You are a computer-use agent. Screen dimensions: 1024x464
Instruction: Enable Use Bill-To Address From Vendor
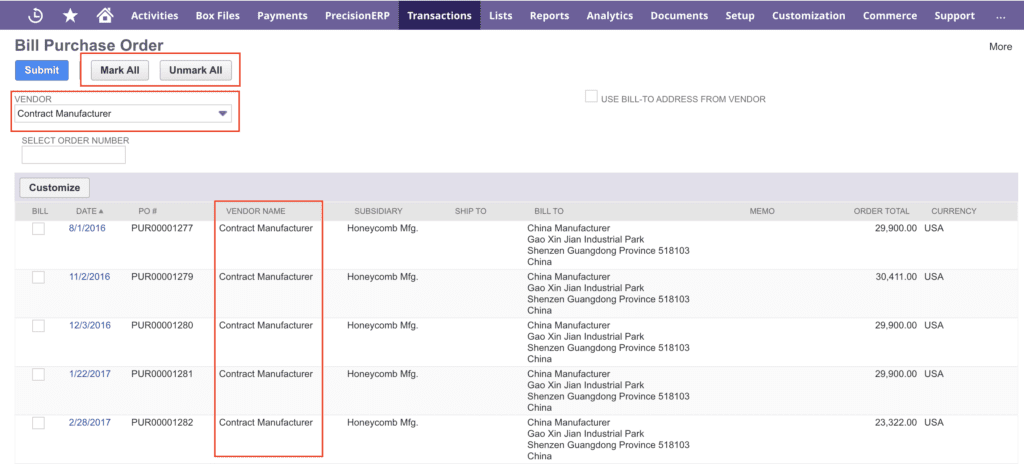(591, 98)
